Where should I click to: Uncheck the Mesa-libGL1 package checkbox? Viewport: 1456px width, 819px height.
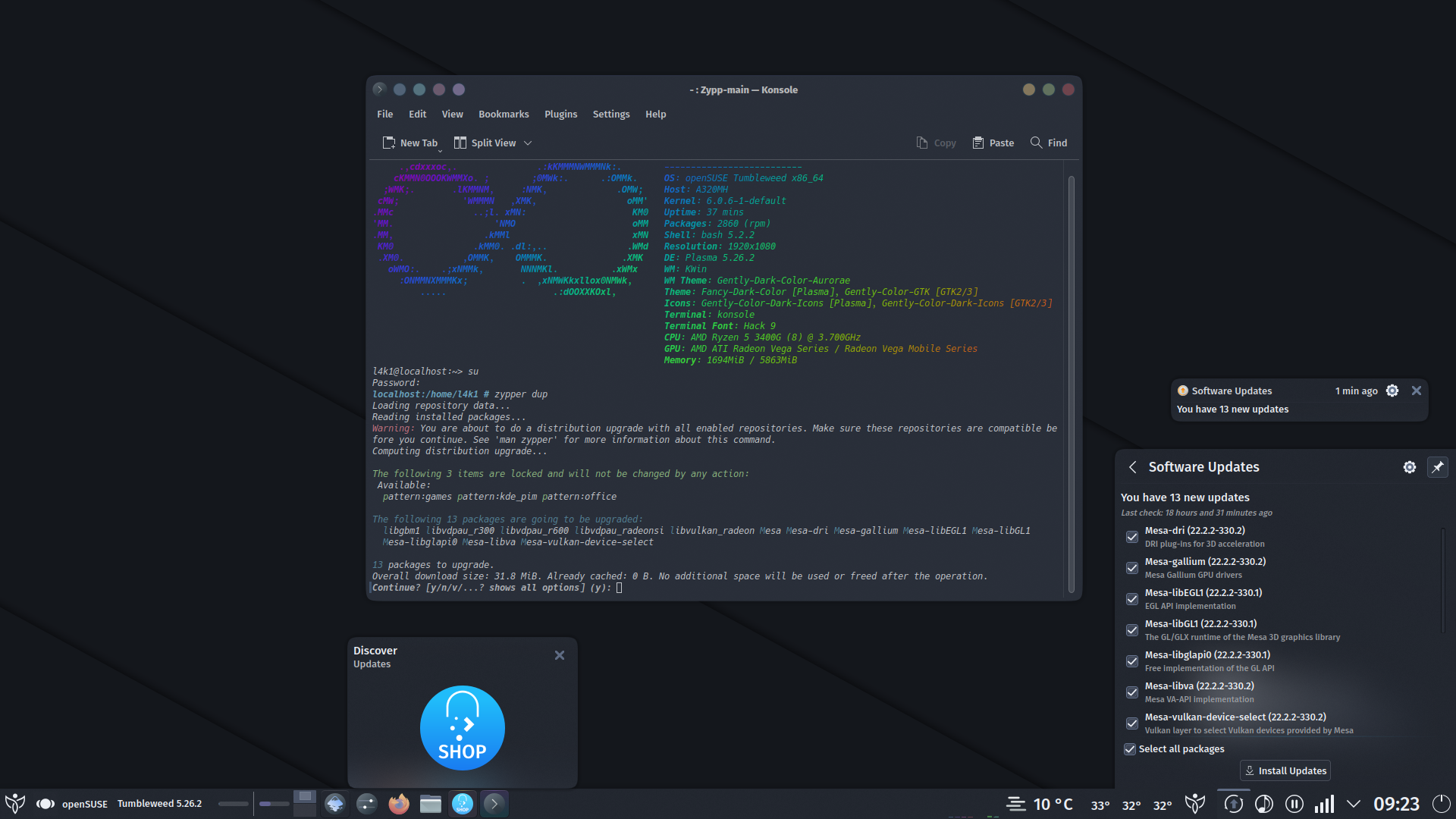[x=1132, y=630]
